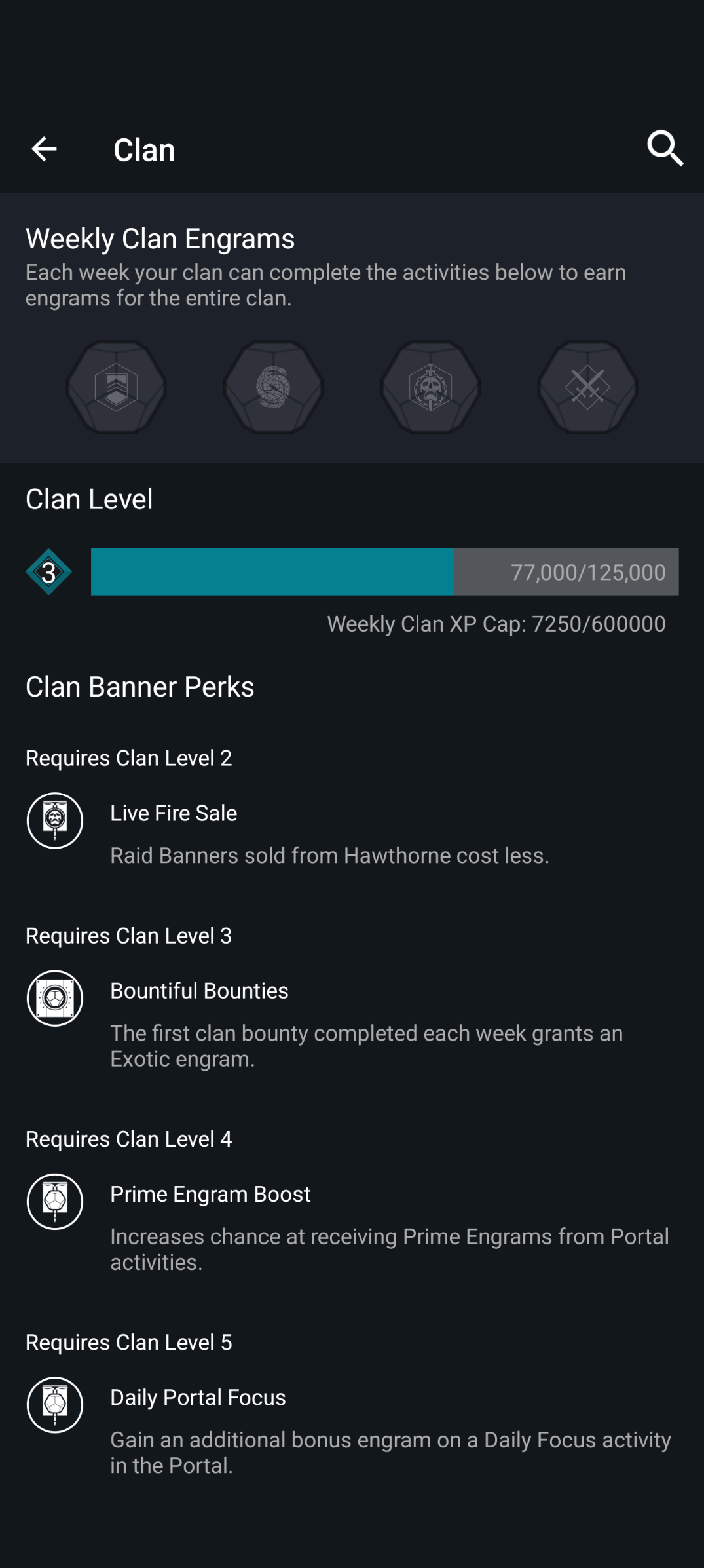
Task: Select the Crucible crossed swords engram
Action: pos(587,387)
